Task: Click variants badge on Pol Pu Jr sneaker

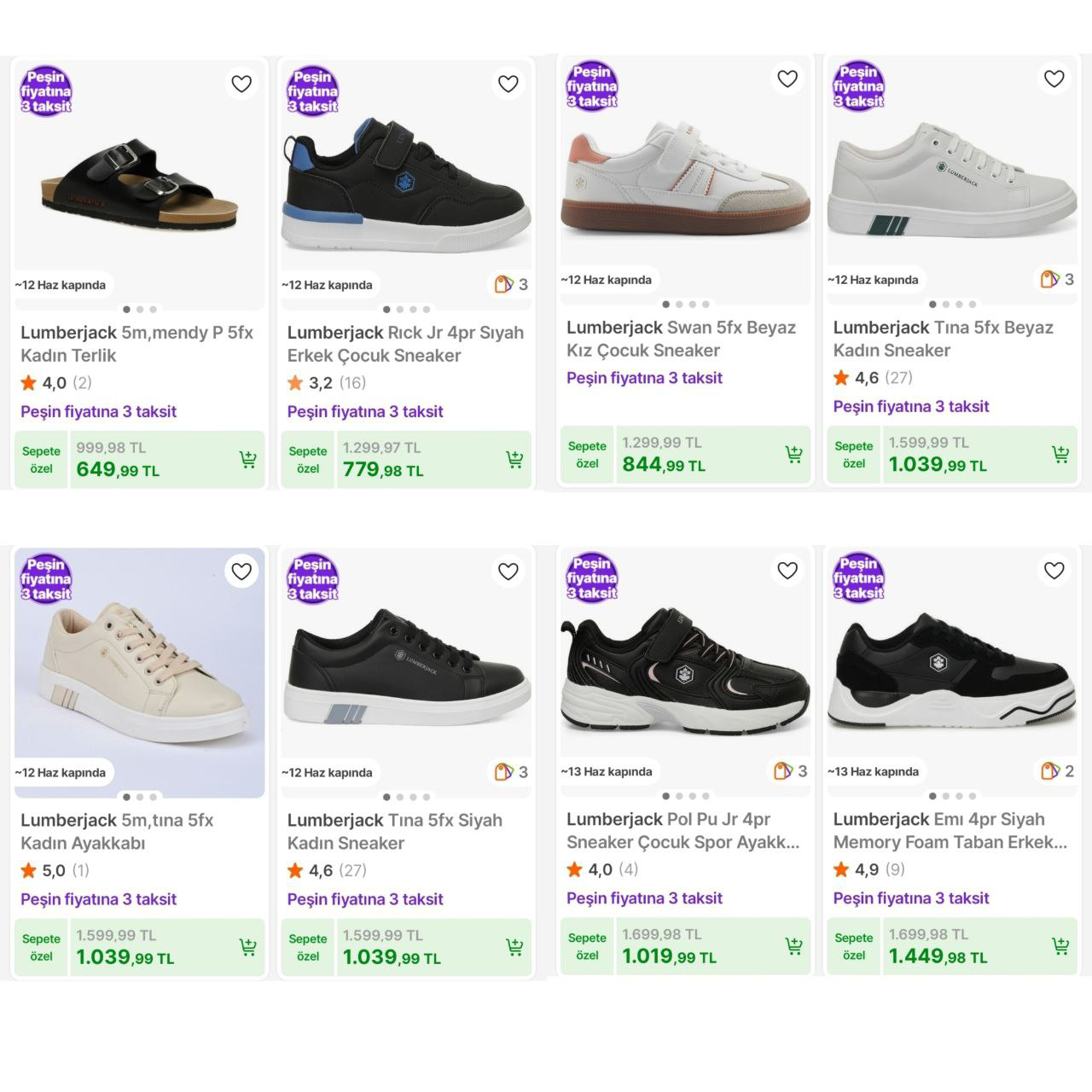Action: click(x=790, y=771)
